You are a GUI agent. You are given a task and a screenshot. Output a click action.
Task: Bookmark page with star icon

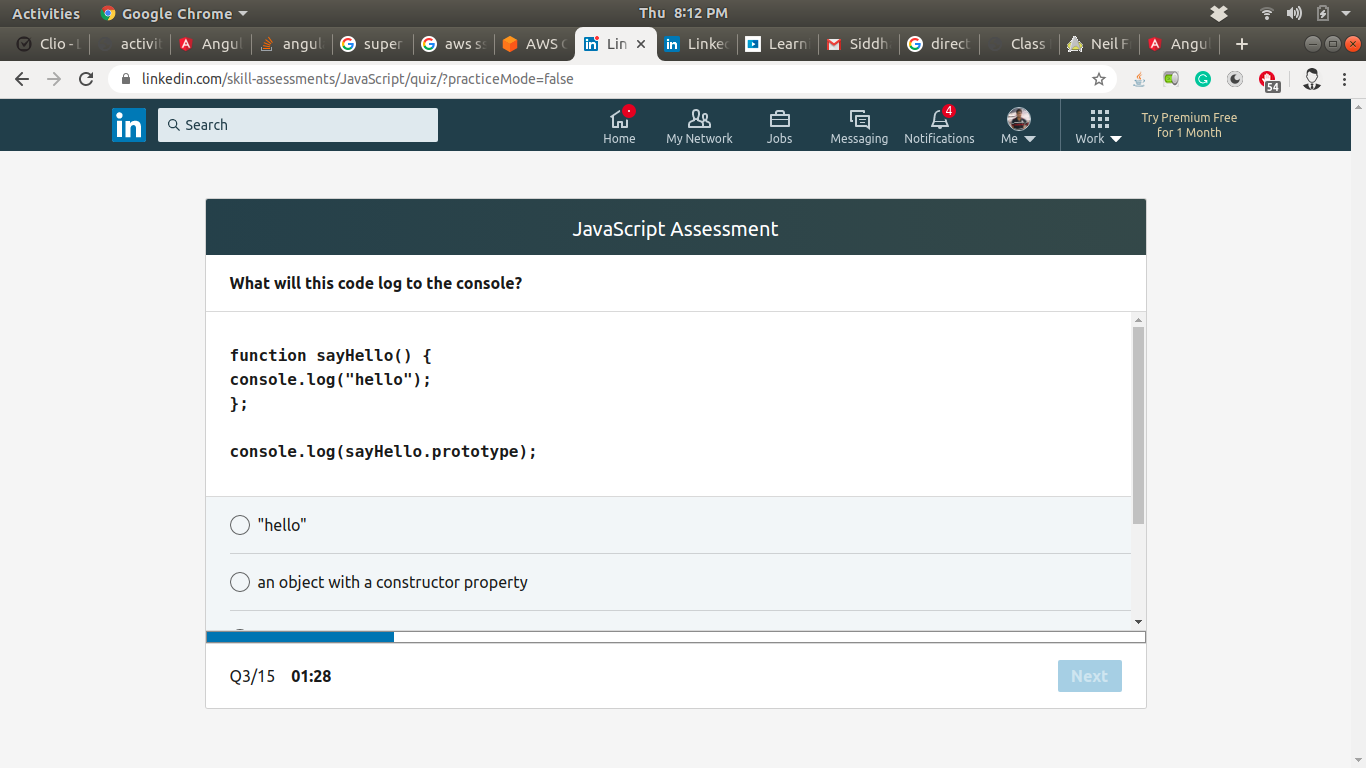[1099, 79]
